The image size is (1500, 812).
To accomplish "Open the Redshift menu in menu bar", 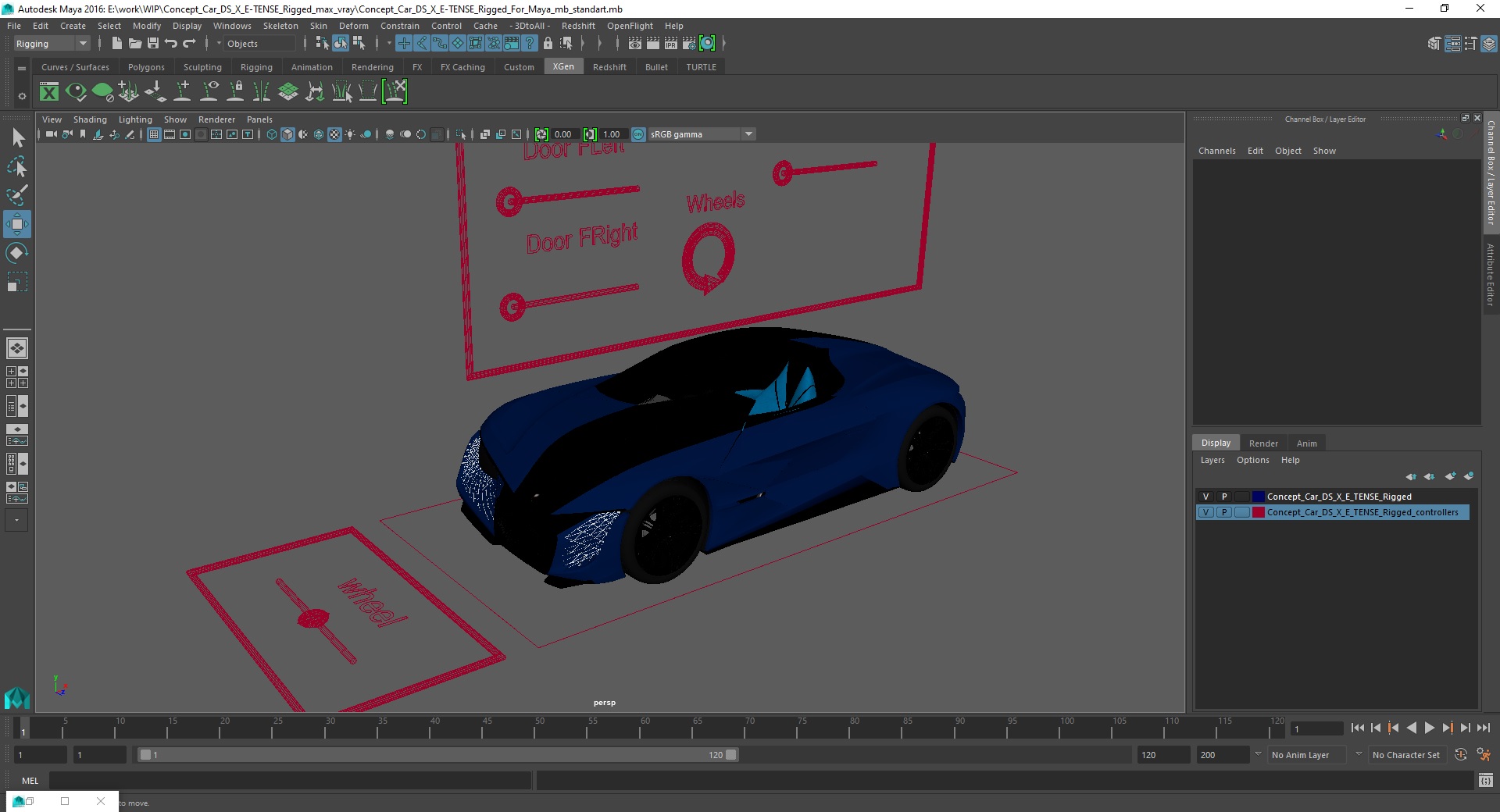I will click(x=578, y=26).
